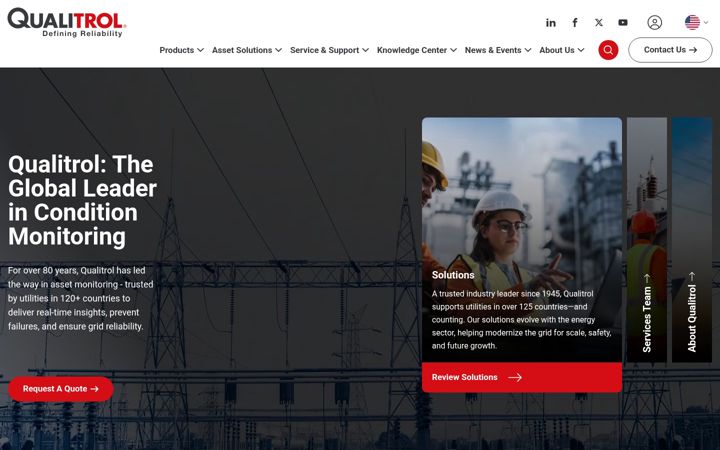Open the About Us menu
Viewport: 720px width, 450px height.
pos(562,50)
